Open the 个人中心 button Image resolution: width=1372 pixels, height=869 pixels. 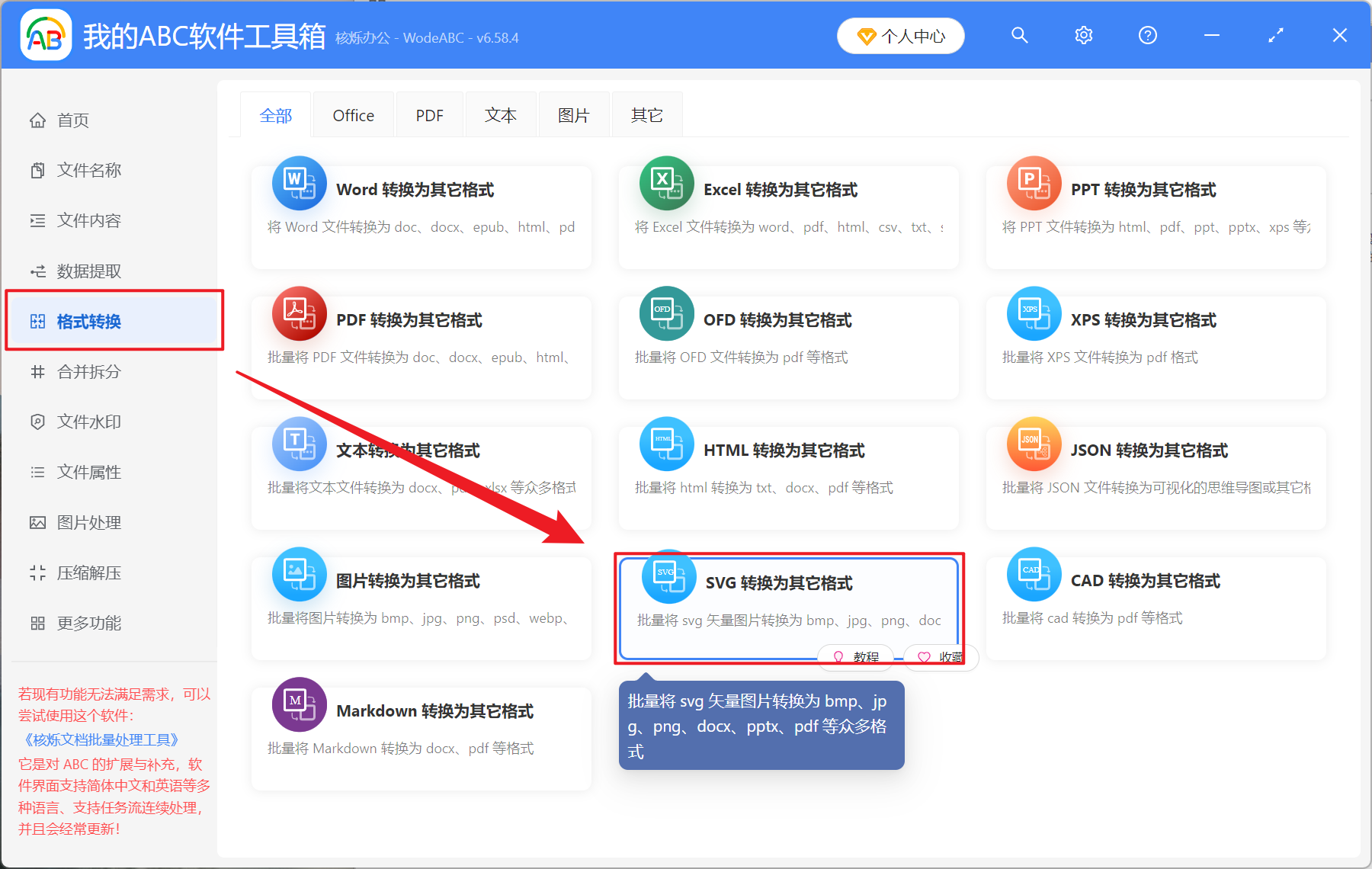(x=900, y=35)
